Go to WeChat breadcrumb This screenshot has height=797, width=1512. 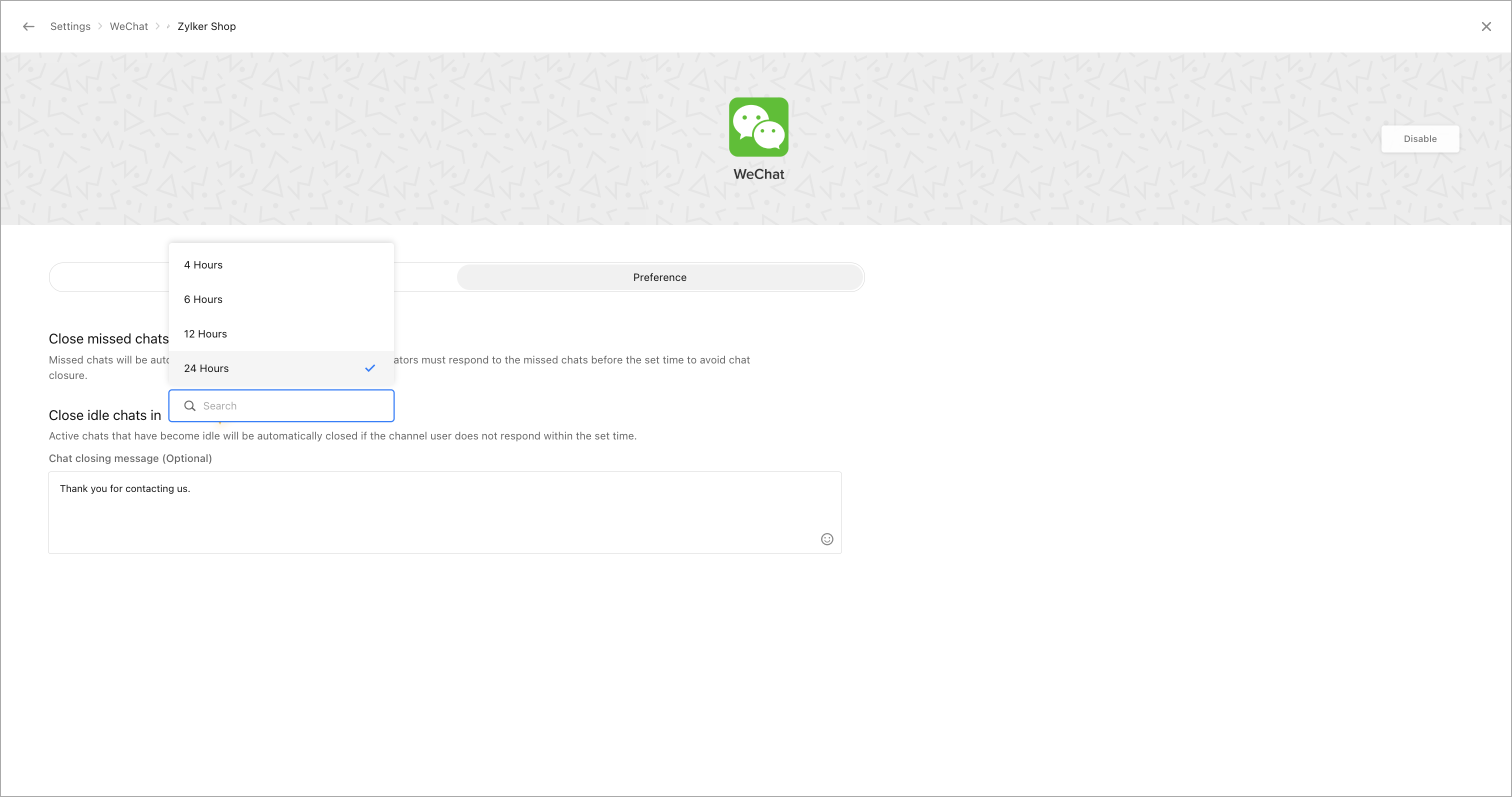(x=129, y=27)
